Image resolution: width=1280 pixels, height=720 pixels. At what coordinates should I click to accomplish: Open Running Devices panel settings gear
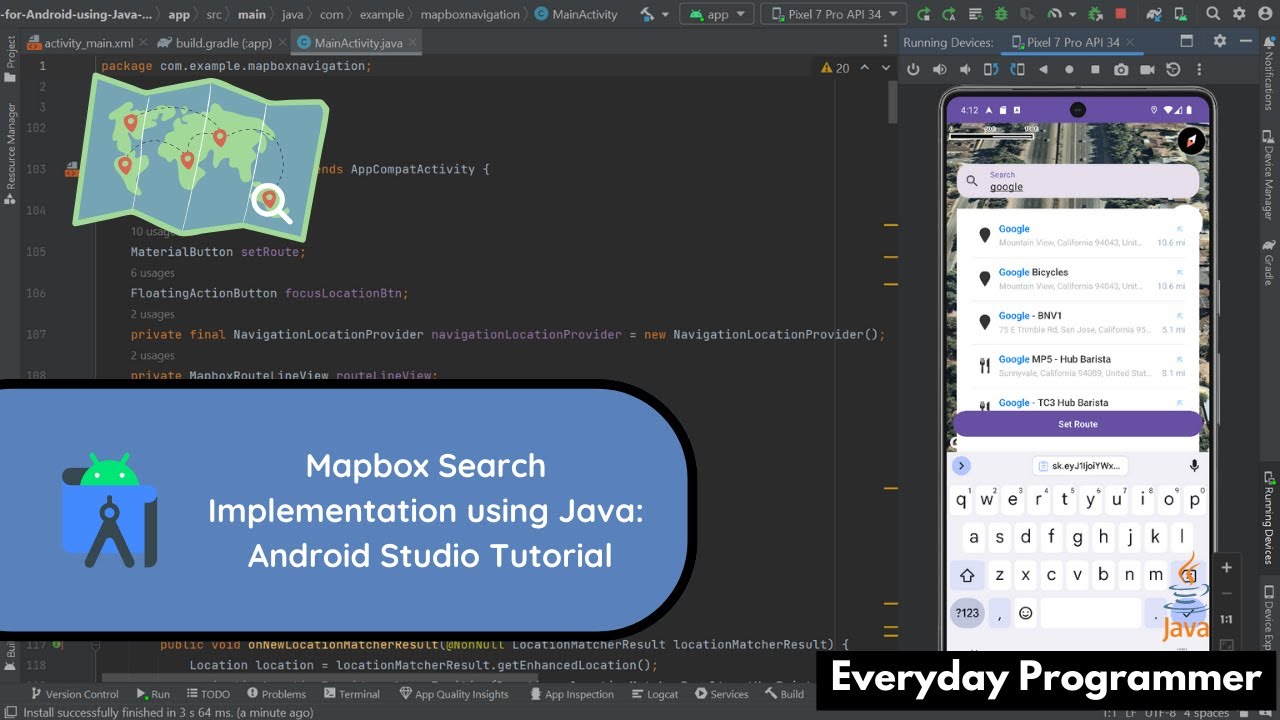pos(1219,41)
